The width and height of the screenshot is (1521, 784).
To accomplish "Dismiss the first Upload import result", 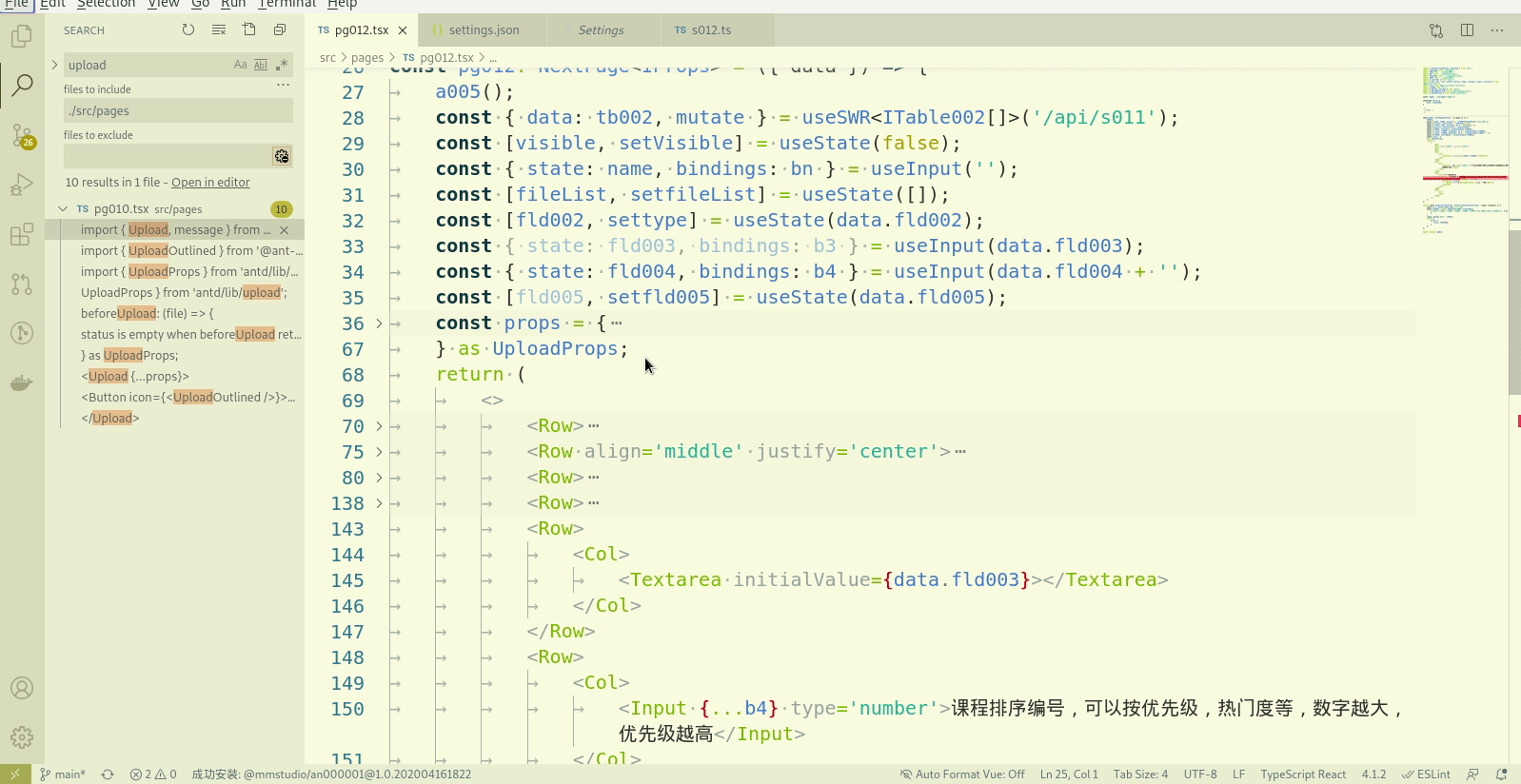I will click(x=284, y=230).
